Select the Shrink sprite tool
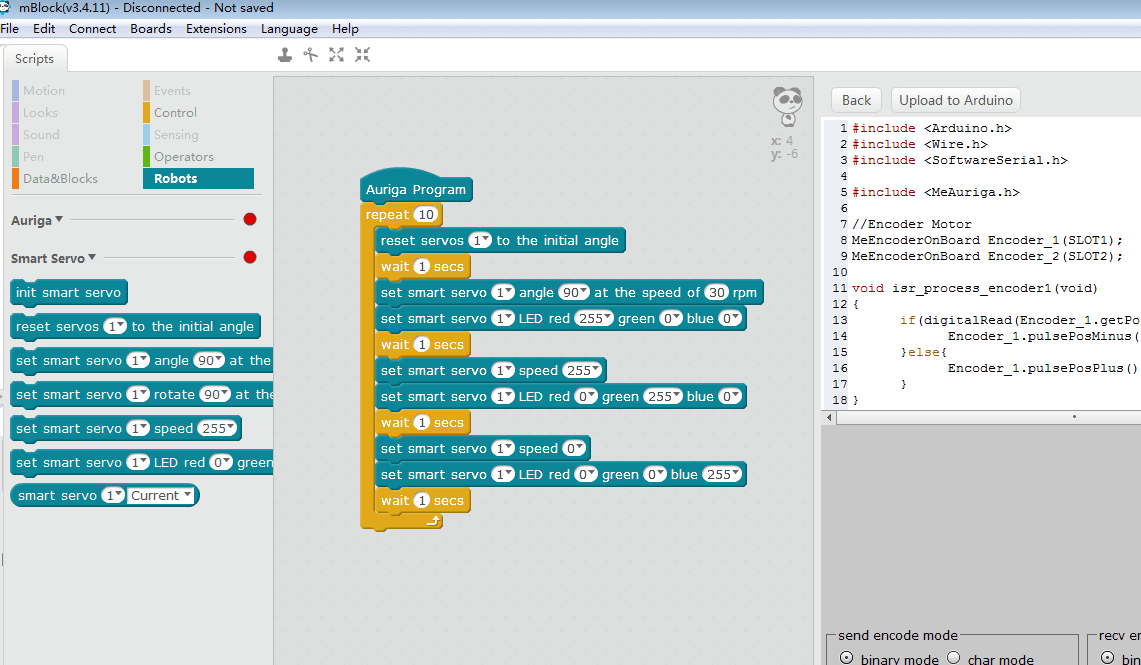Image resolution: width=1141 pixels, height=665 pixels. pos(362,55)
